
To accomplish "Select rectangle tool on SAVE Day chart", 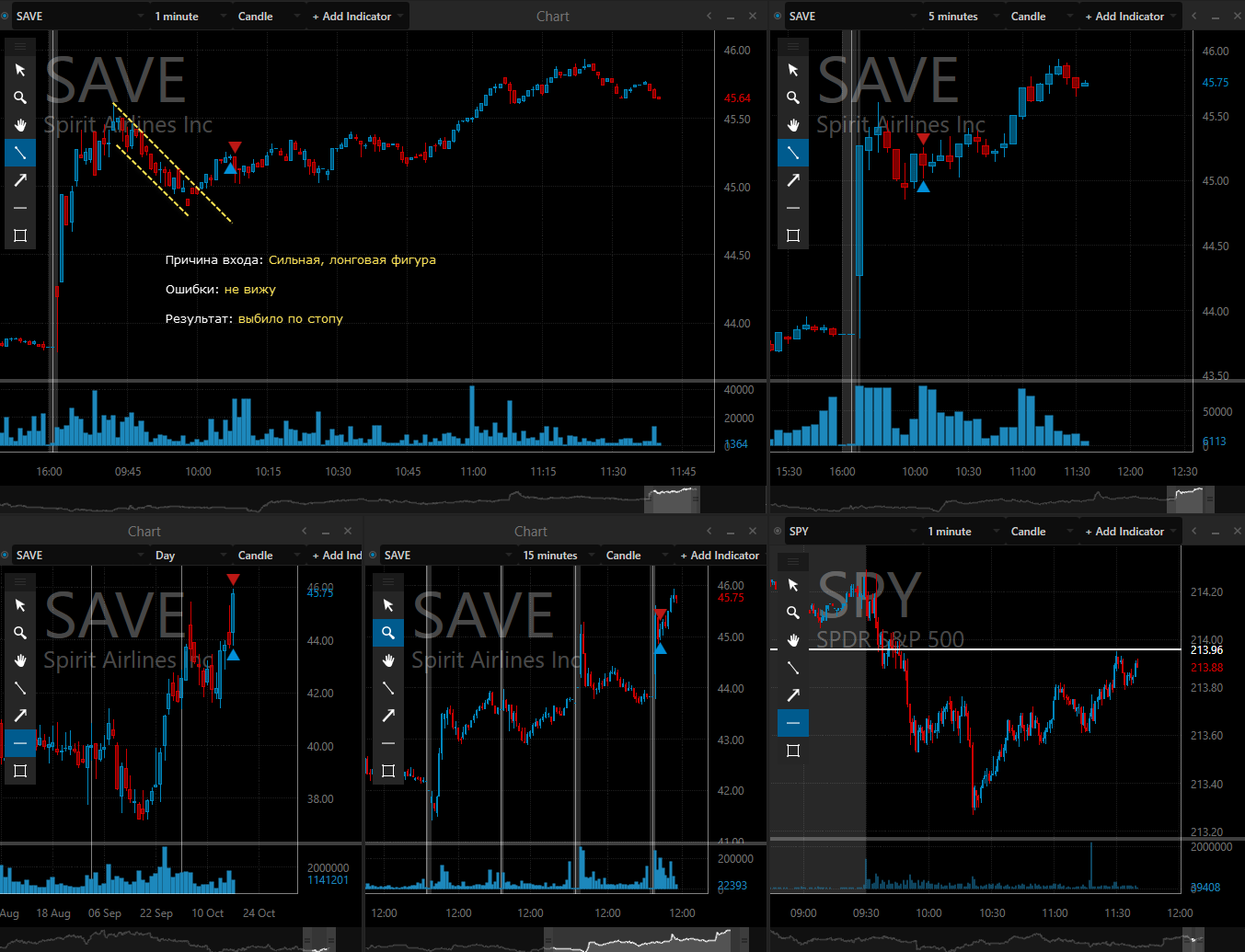I will coord(20,771).
